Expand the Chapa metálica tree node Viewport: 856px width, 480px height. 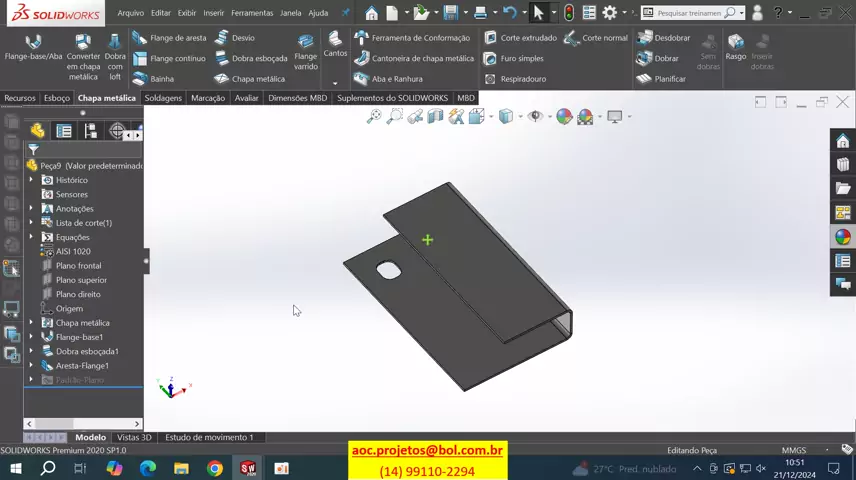(31, 323)
